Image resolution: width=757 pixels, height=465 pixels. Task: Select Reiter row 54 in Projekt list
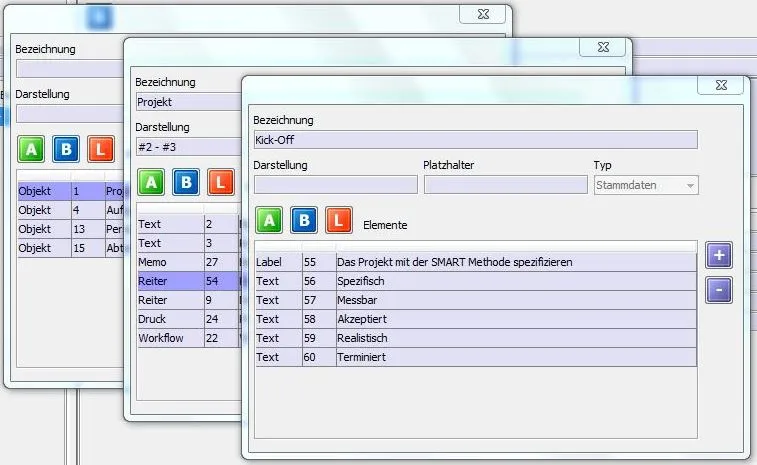coord(187,282)
